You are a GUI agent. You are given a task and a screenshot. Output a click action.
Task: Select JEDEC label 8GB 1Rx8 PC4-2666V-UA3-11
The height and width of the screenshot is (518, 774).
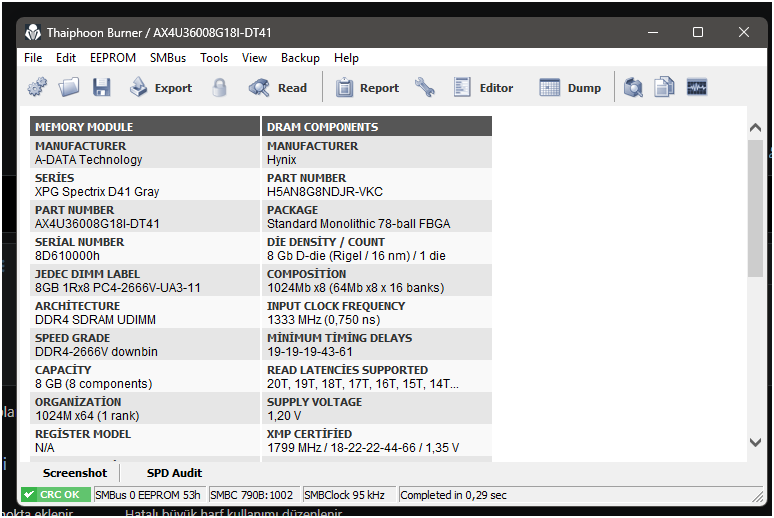pos(117,288)
